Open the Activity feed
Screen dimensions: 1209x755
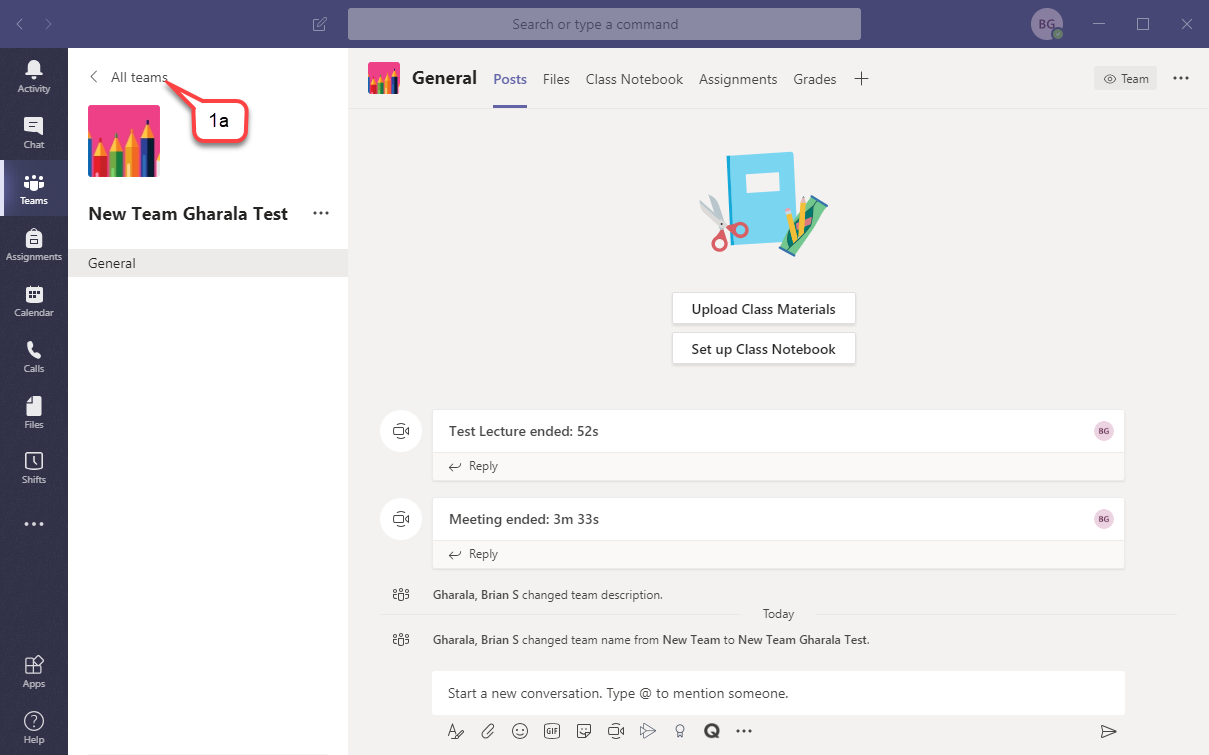(34, 76)
